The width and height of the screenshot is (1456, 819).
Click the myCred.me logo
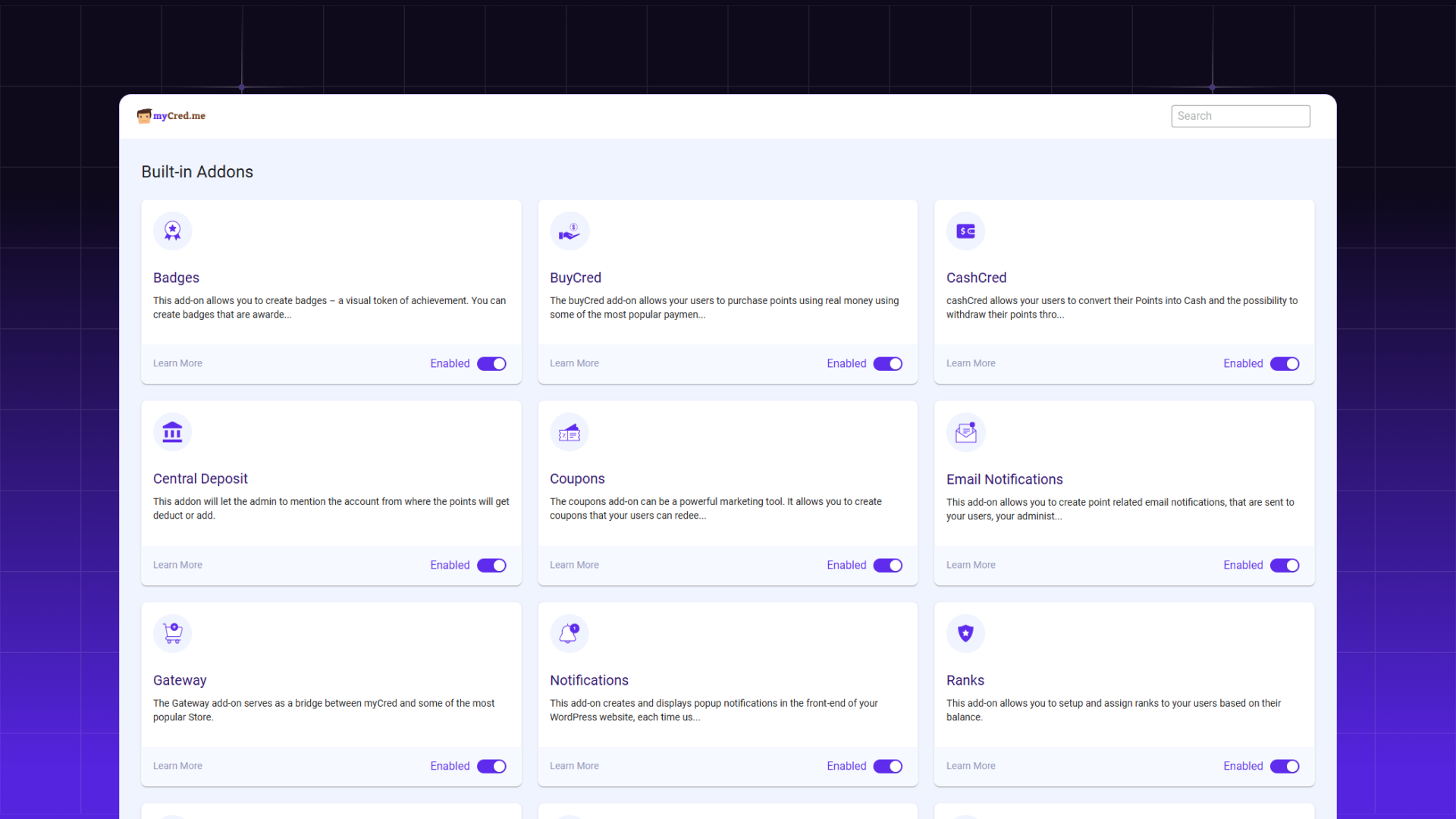pyautogui.click(x=171, y=116)
